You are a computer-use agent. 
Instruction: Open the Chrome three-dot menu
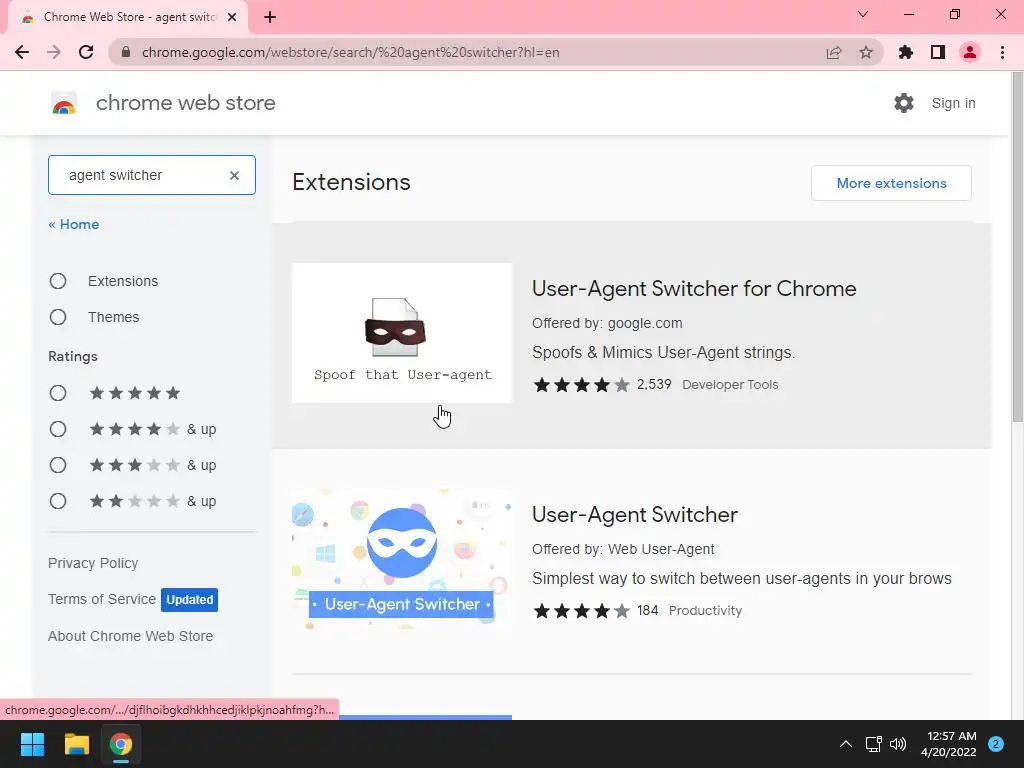[x=1002, y=52]
